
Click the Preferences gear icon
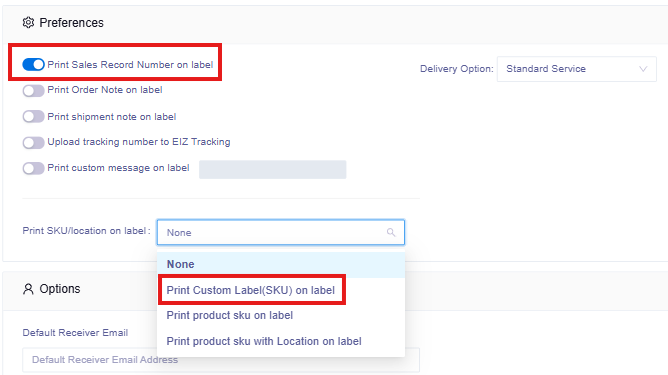click(28, 23)
